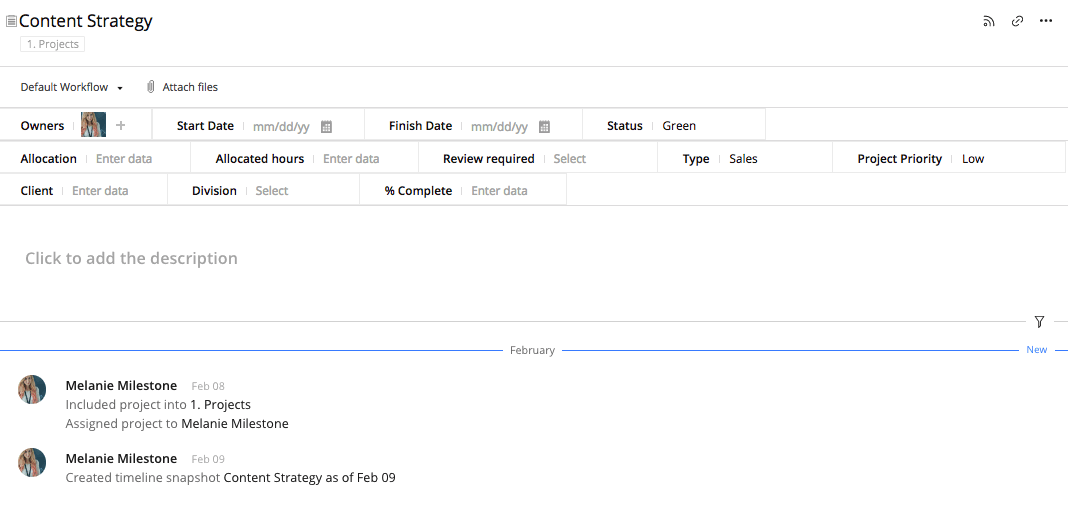Viewport: 1068px width, 506px height.
Task: Click the RSS follow icon
Action: 988,21
